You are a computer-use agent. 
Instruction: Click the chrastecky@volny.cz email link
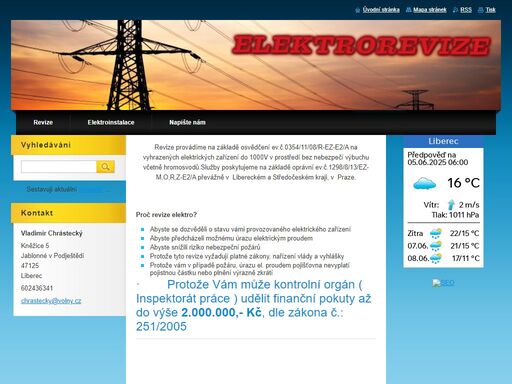pos(51,301)
